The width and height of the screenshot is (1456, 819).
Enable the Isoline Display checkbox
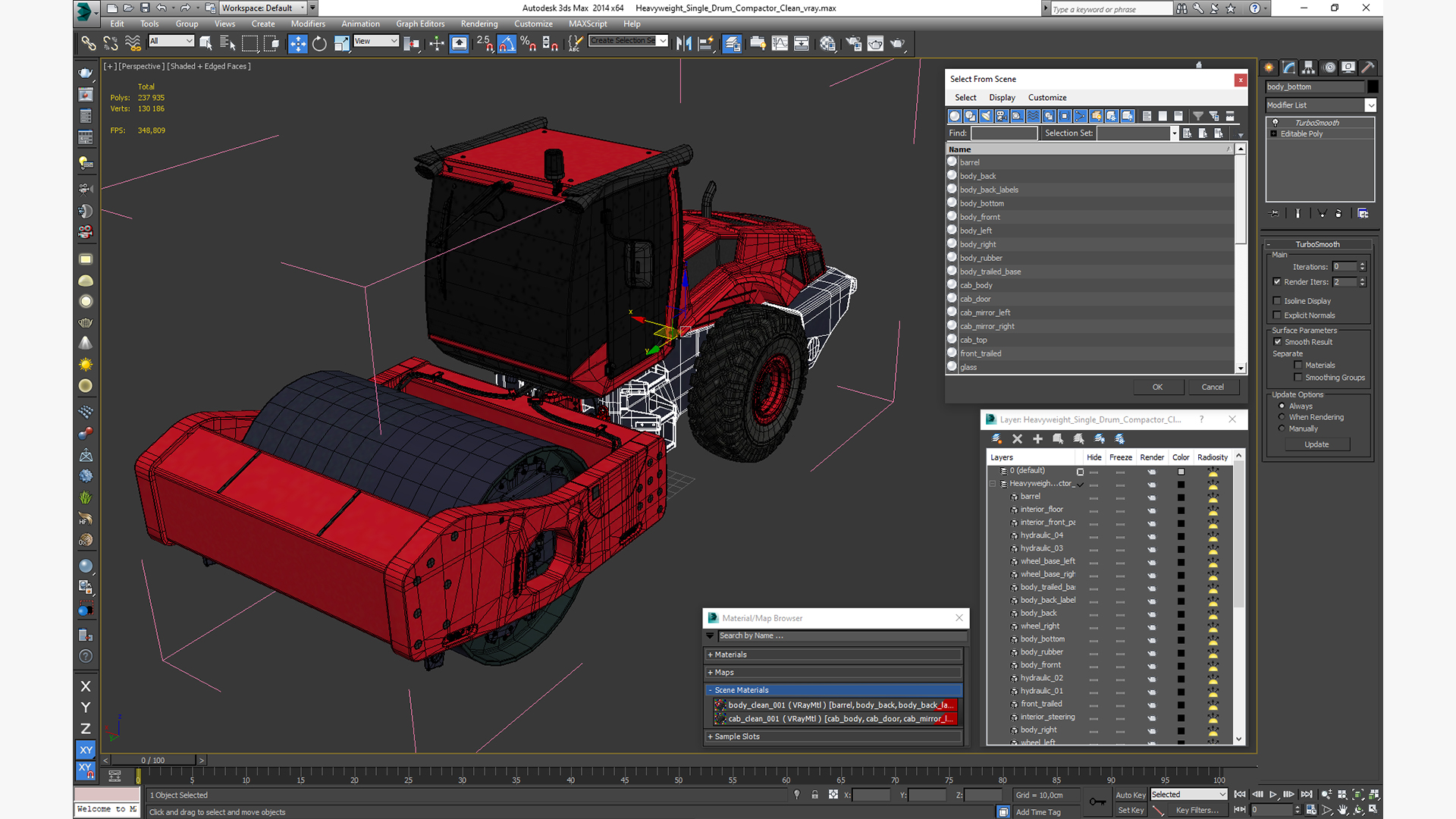coord(1277,301)
